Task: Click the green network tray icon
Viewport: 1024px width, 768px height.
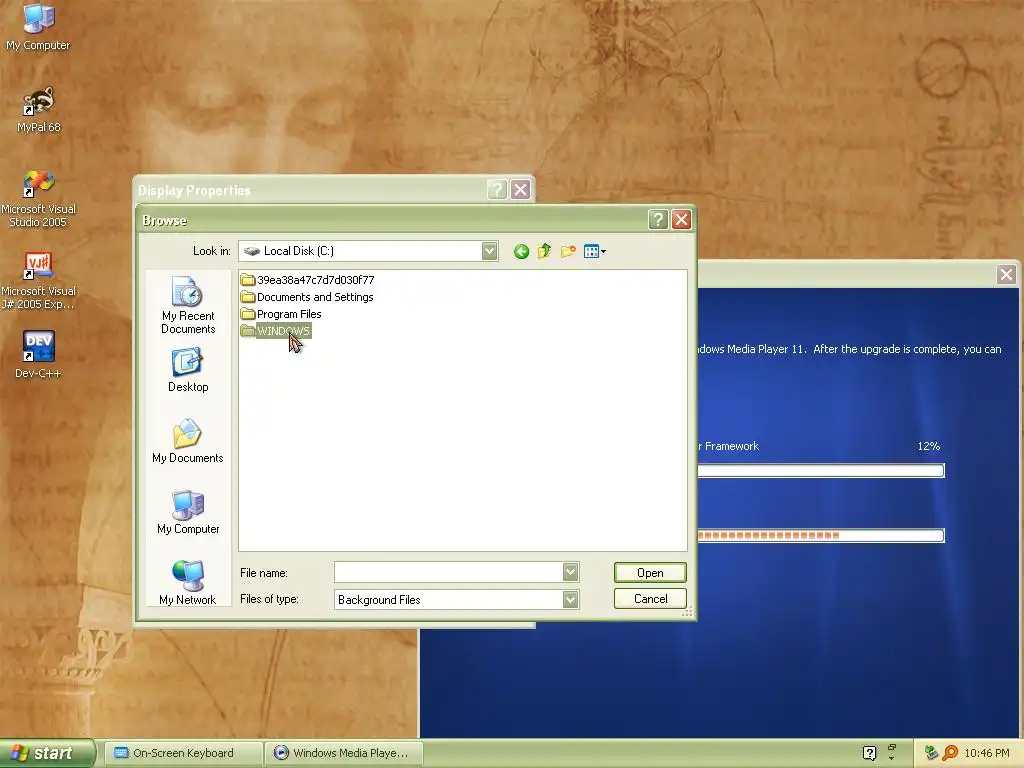Action: [931, 753]
